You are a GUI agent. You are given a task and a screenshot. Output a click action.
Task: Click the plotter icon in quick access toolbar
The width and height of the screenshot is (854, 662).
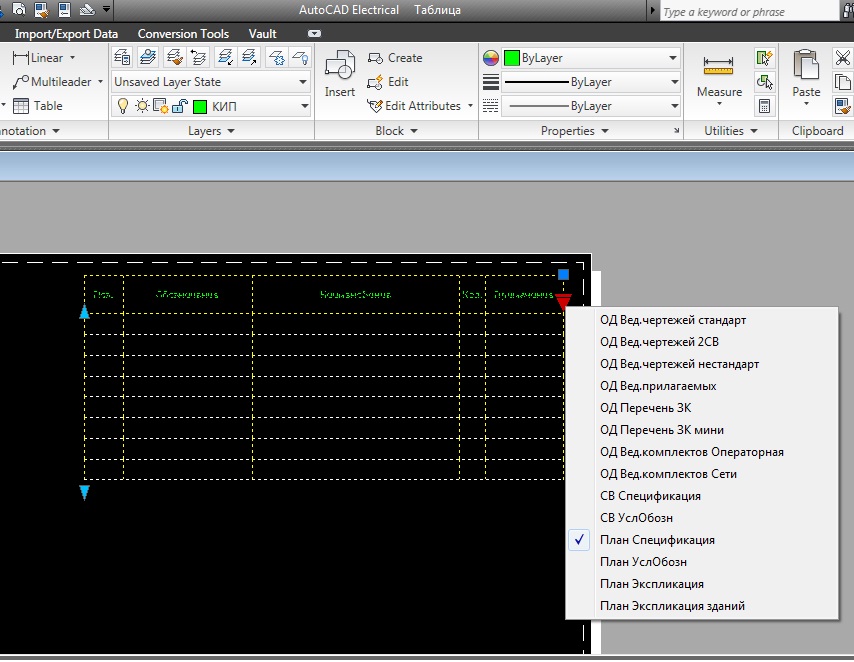pyautogui.click(x=87, y=9)
